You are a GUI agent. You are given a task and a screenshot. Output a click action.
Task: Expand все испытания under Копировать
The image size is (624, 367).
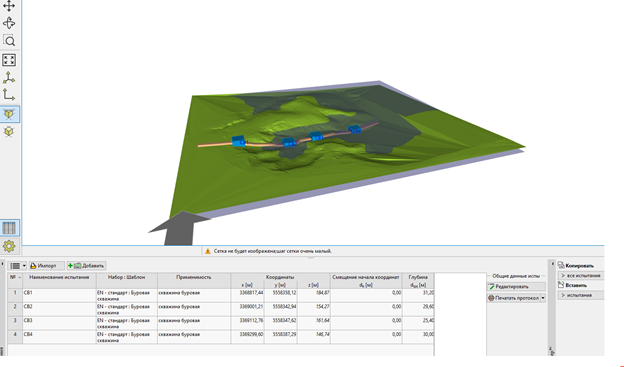[581, 275]
